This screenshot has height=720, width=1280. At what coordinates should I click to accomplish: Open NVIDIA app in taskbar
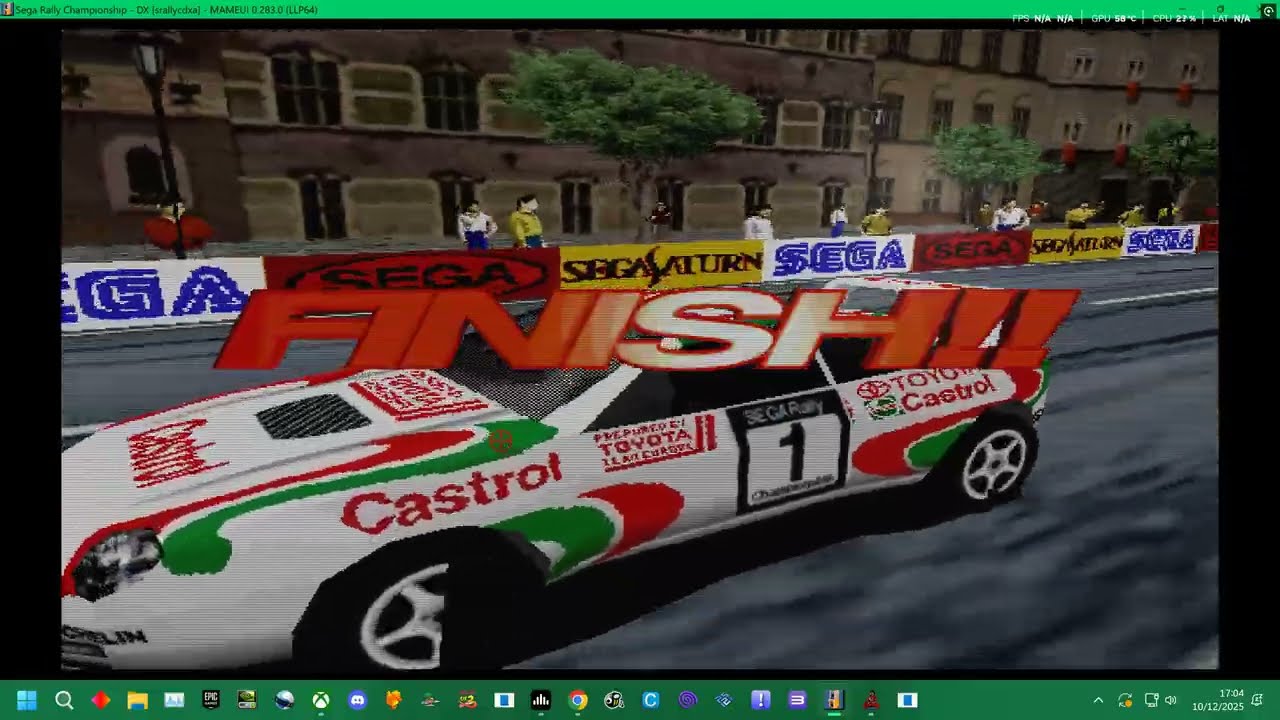click(x=247, y=700)
